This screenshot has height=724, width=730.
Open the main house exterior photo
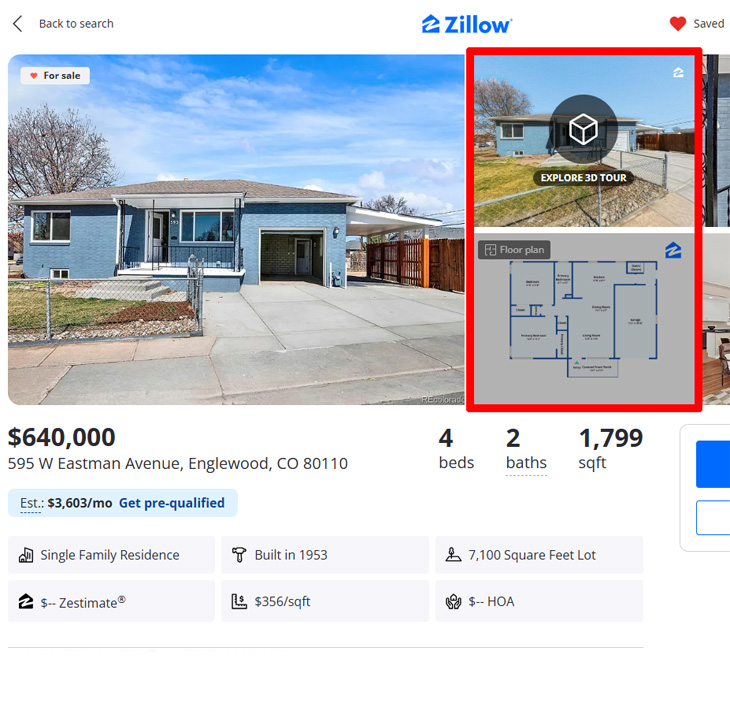pyautogui.click(x=236, y=230)
